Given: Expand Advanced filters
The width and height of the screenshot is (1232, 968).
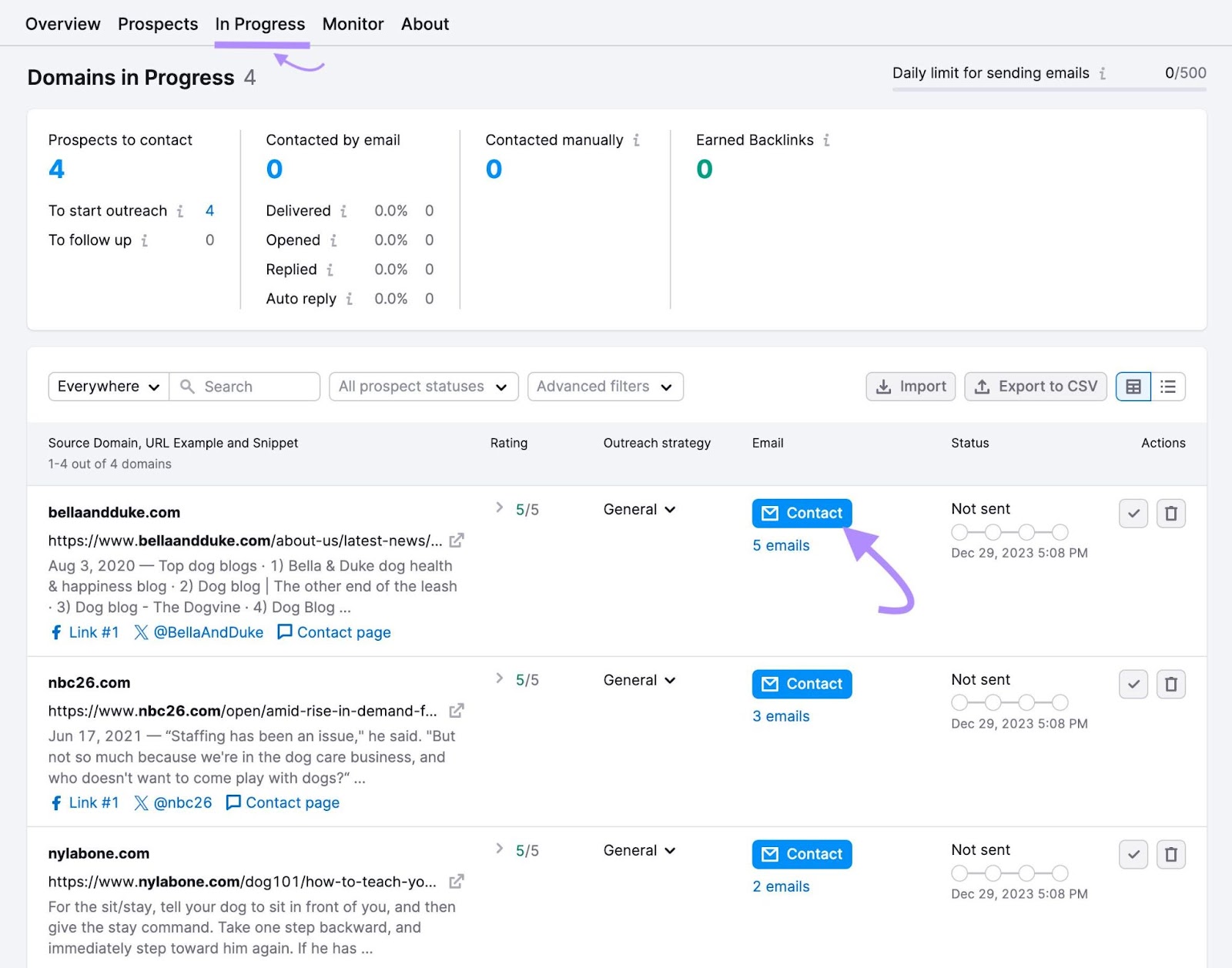Looking at the screenshot, I should point(604,386).
